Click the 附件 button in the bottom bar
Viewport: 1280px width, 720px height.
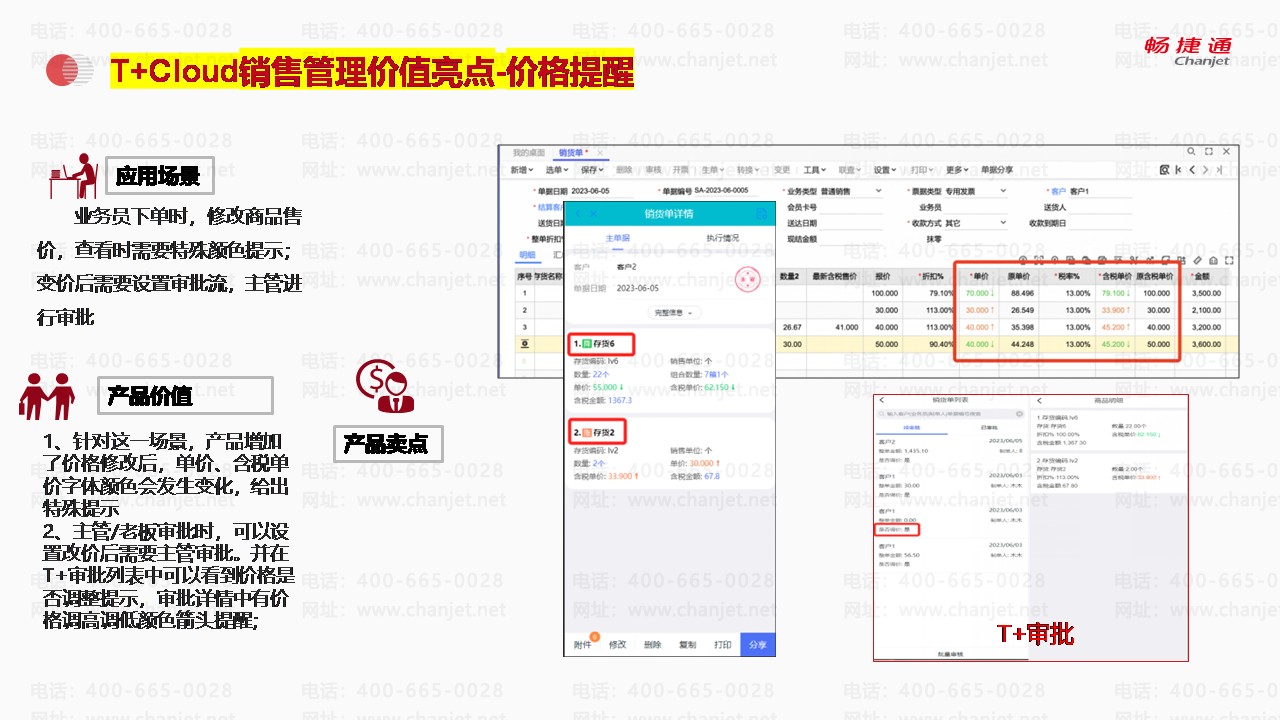[582, 645]
